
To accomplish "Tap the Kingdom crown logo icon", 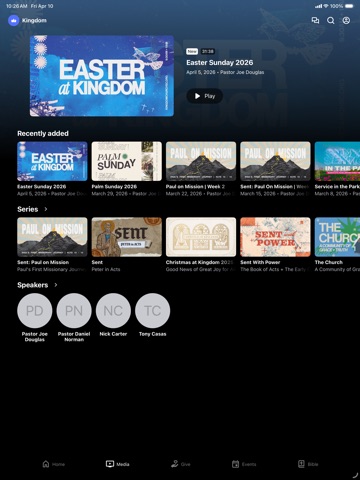I will click(14, 21).
